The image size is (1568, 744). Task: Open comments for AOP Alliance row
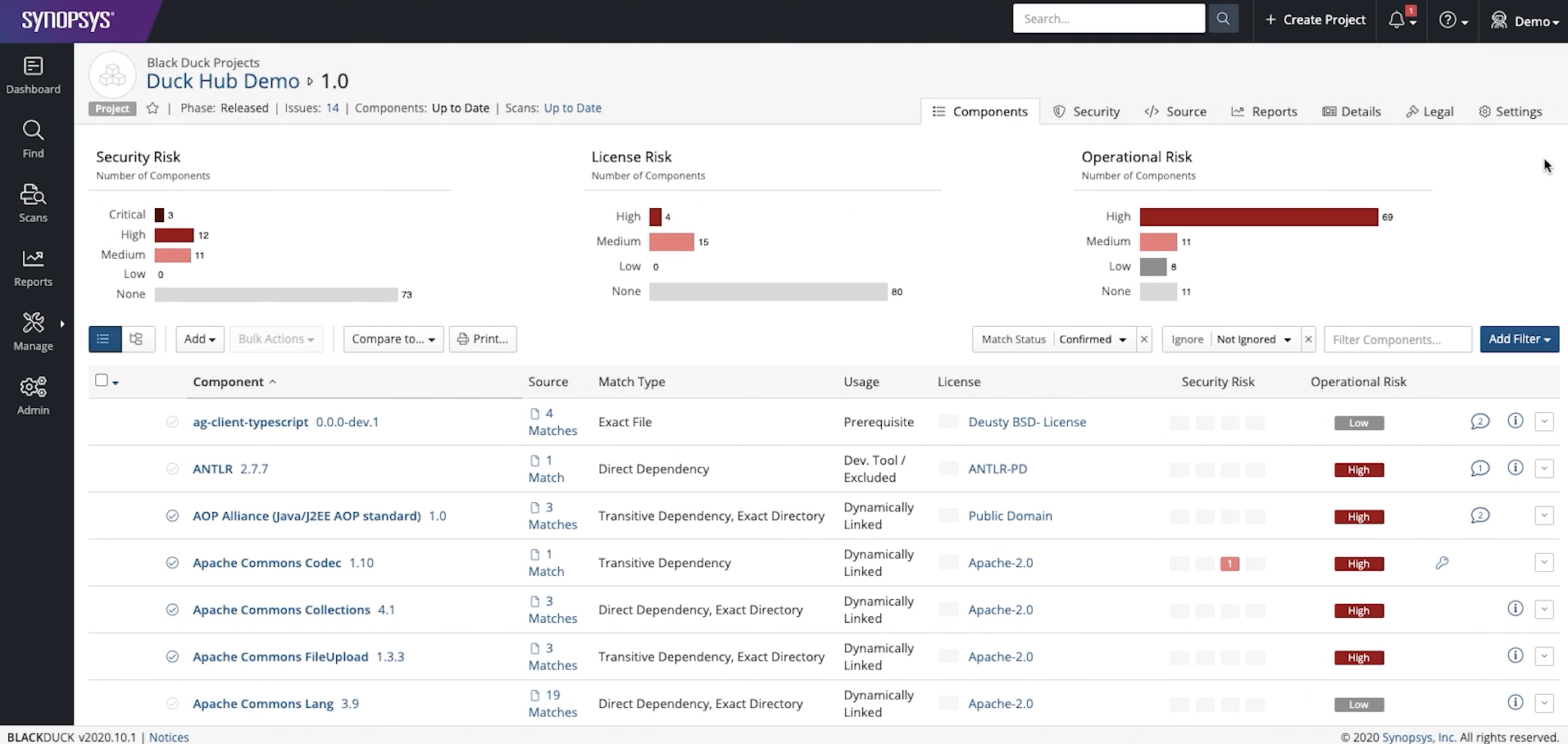pyautogui.click(x=1479, y=515)
